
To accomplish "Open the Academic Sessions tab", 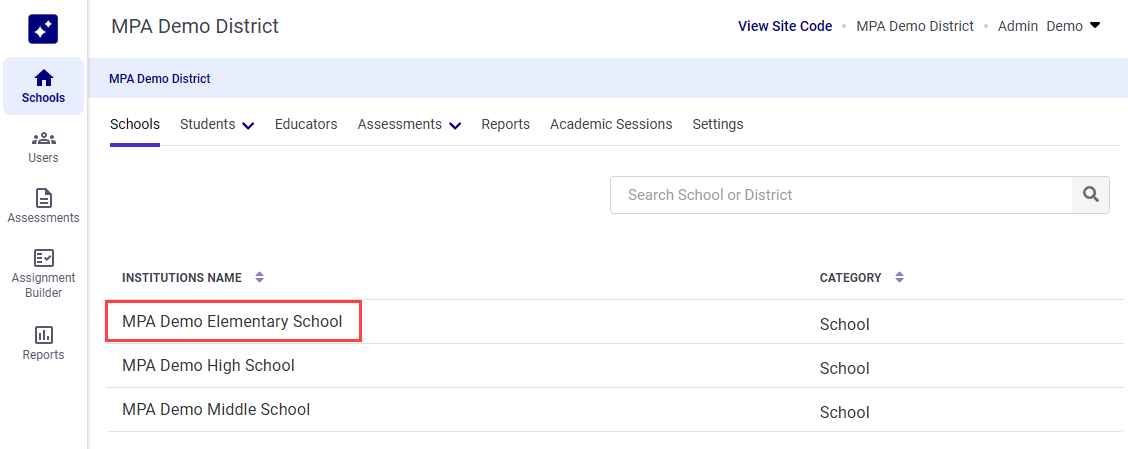I will (611, 124).
